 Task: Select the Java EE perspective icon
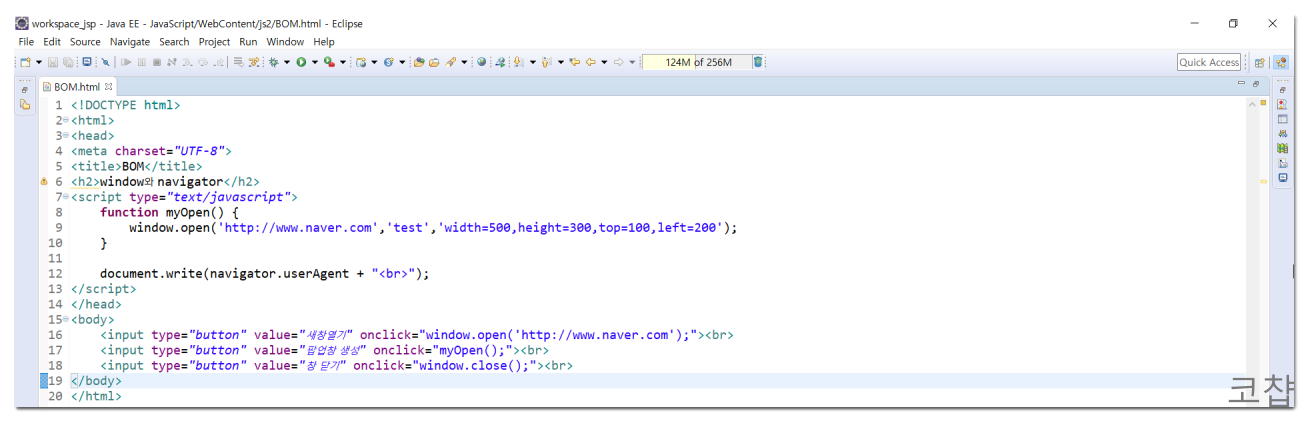(1281, 62)
